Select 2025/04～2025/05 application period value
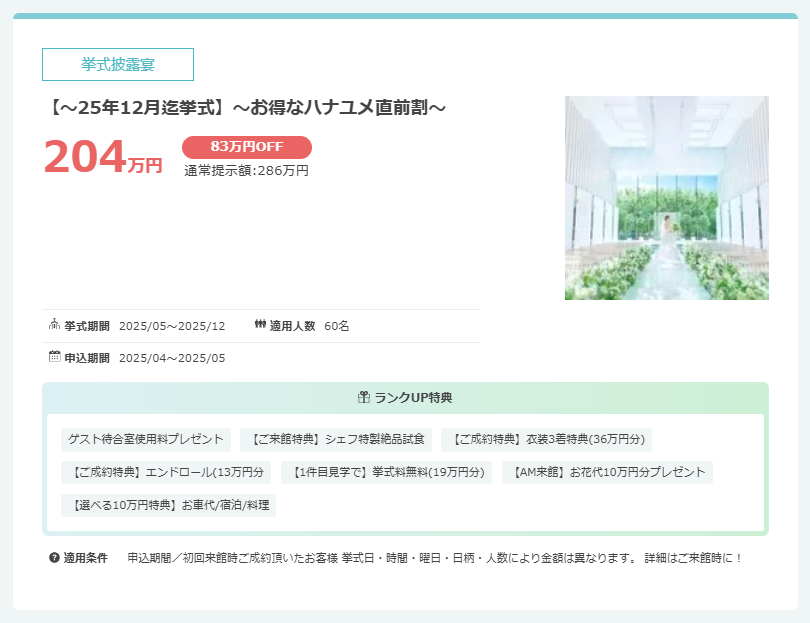The height and width of the screenshot is (623, 810). 172,358
